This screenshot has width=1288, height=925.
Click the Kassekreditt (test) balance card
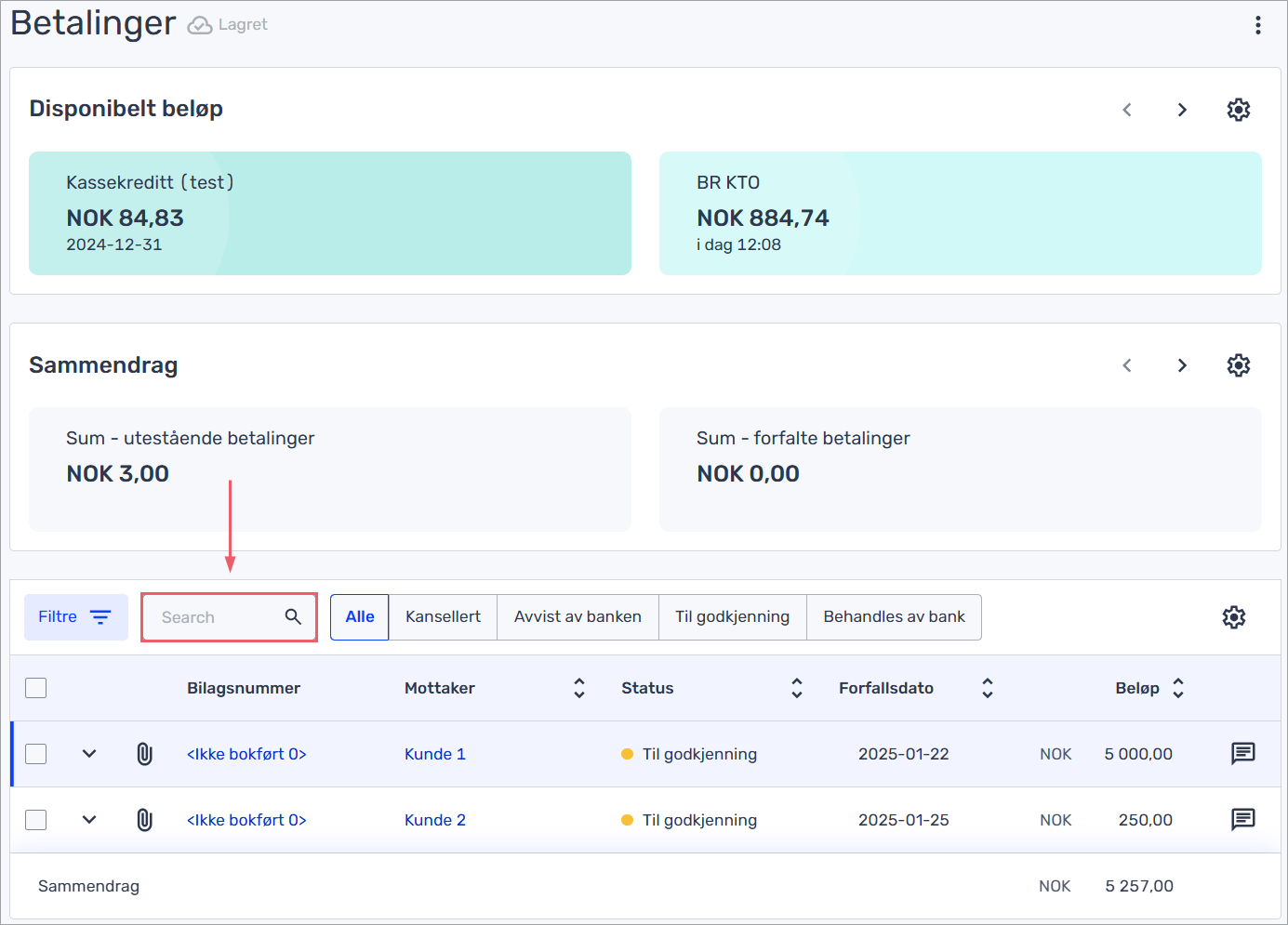click(330, 213)
